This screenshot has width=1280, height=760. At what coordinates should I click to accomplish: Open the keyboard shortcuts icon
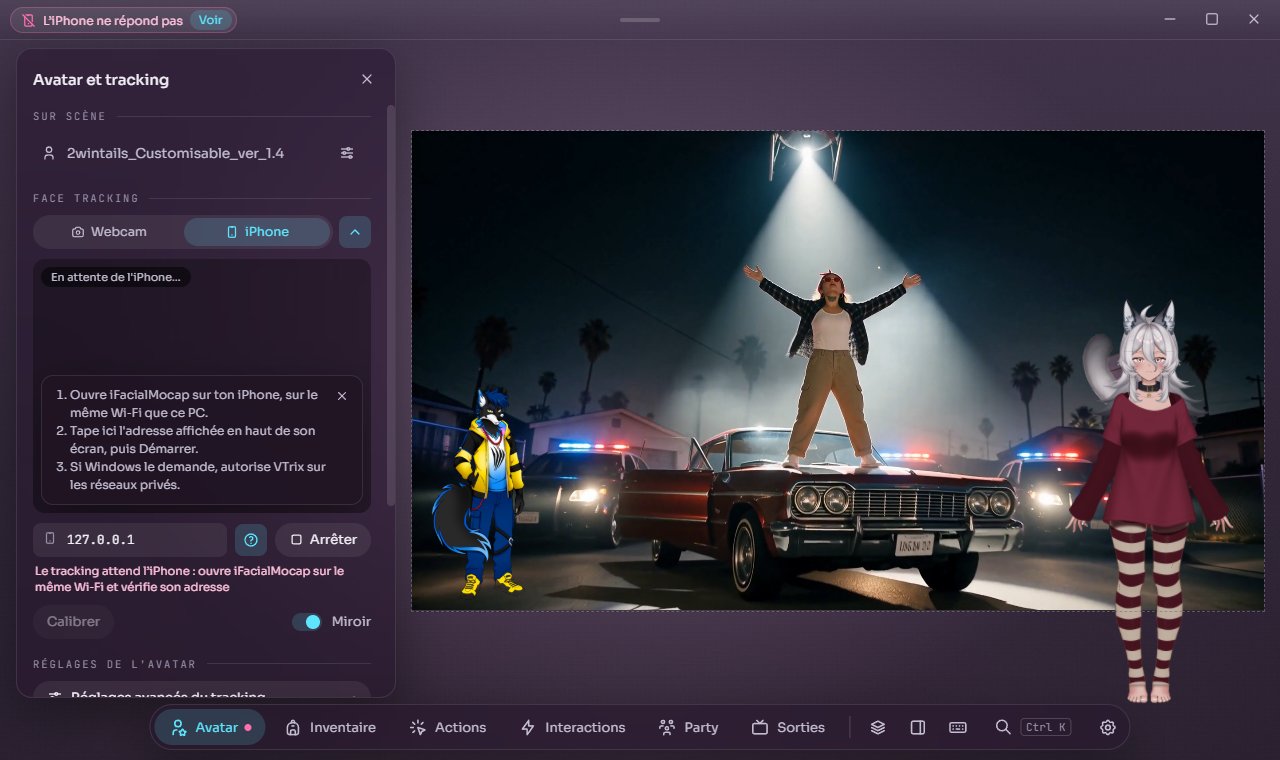pyautogui.click(x=958, y=727)
